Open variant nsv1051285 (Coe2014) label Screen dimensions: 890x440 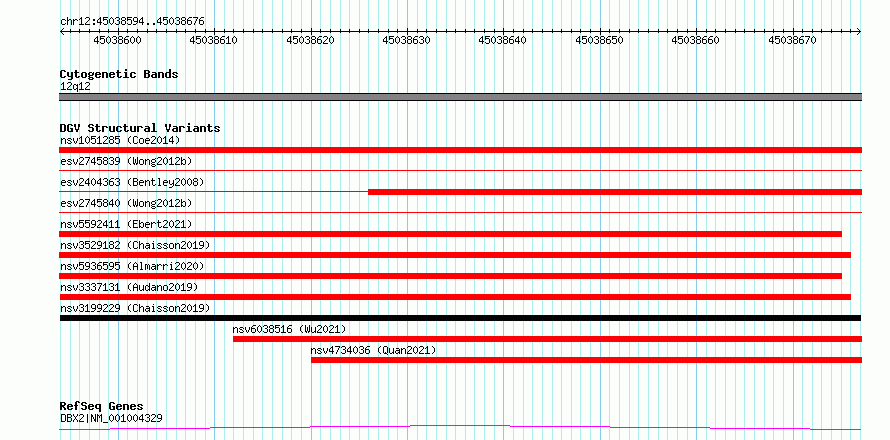coord(120,140)
